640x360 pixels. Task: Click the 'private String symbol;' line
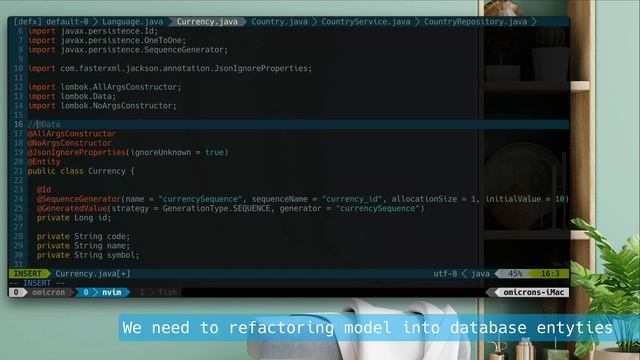pos(88,255)
